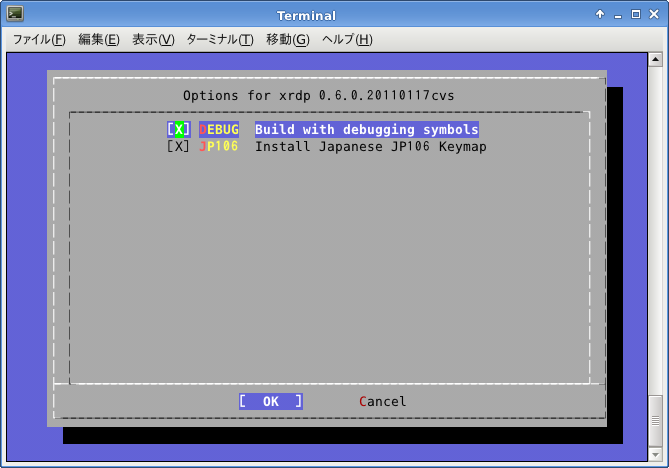
Task: Toggle the JP106 keymap checkbox
Action: [x=178, y=146]
